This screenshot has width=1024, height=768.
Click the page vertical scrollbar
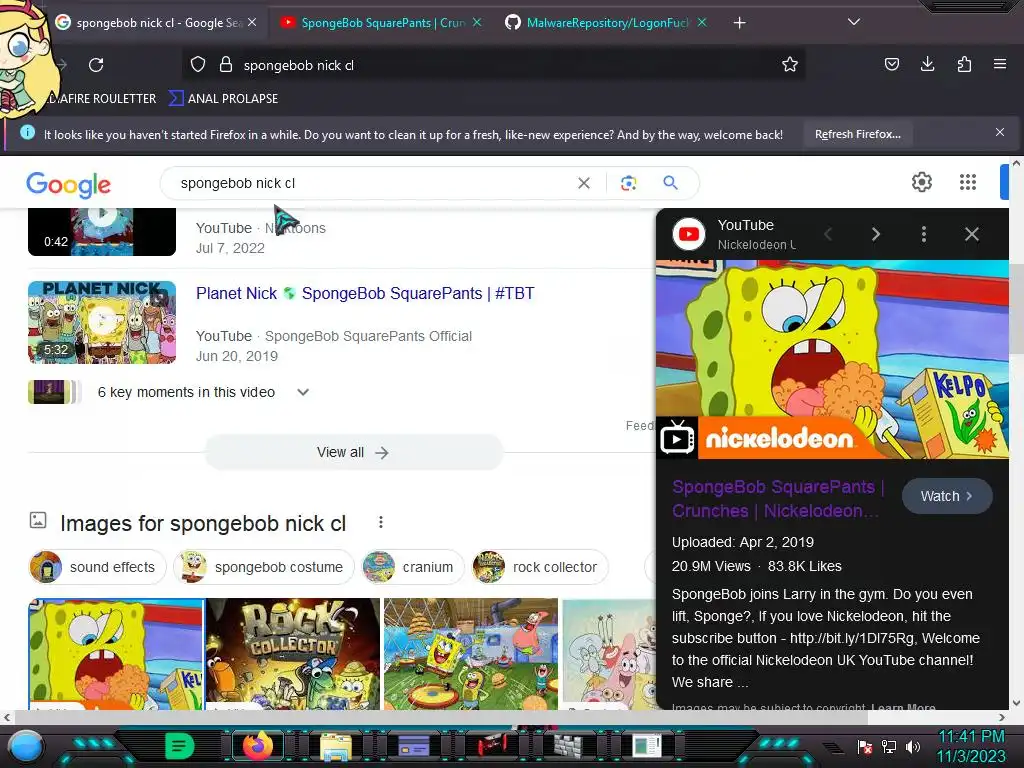[1016, 308]
